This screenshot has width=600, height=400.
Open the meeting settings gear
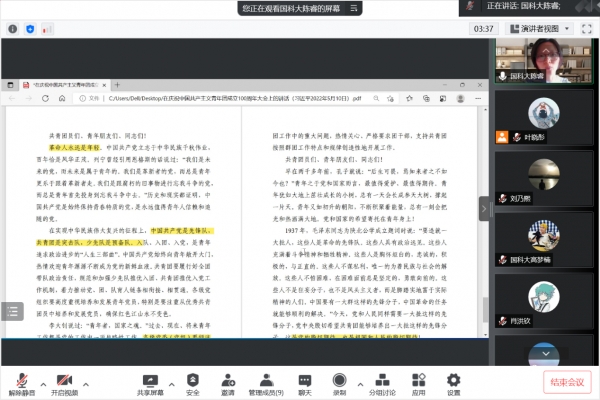(x=453, y=384)
